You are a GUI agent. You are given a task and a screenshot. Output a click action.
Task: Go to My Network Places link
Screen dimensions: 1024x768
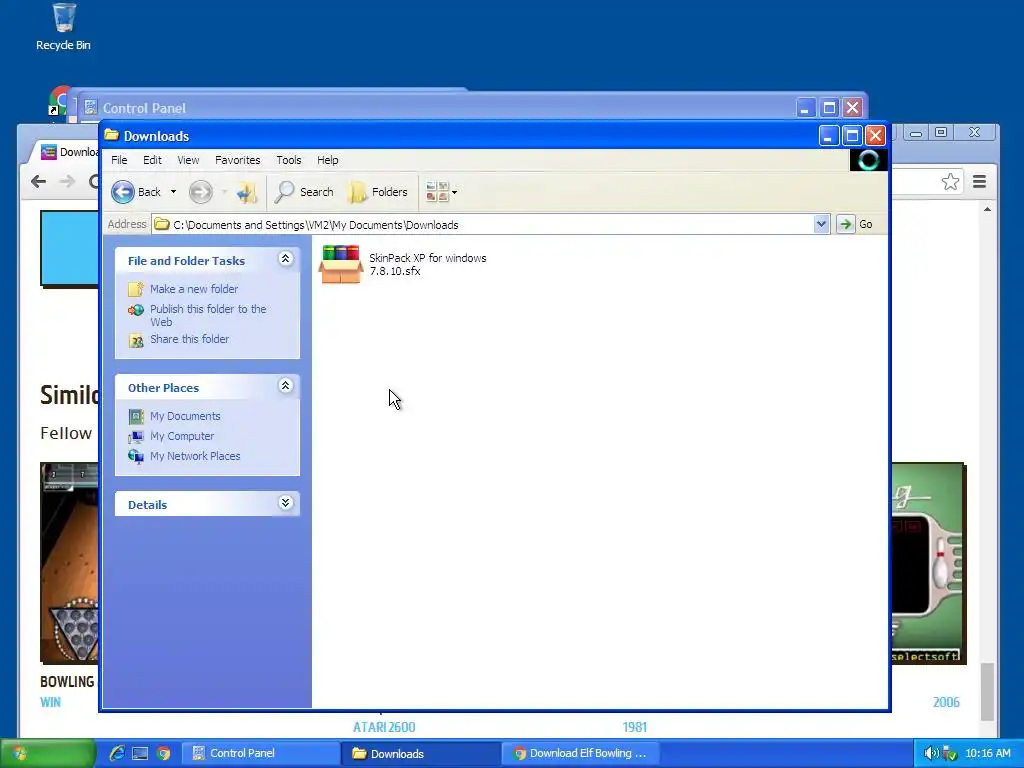tap(195, 456)
